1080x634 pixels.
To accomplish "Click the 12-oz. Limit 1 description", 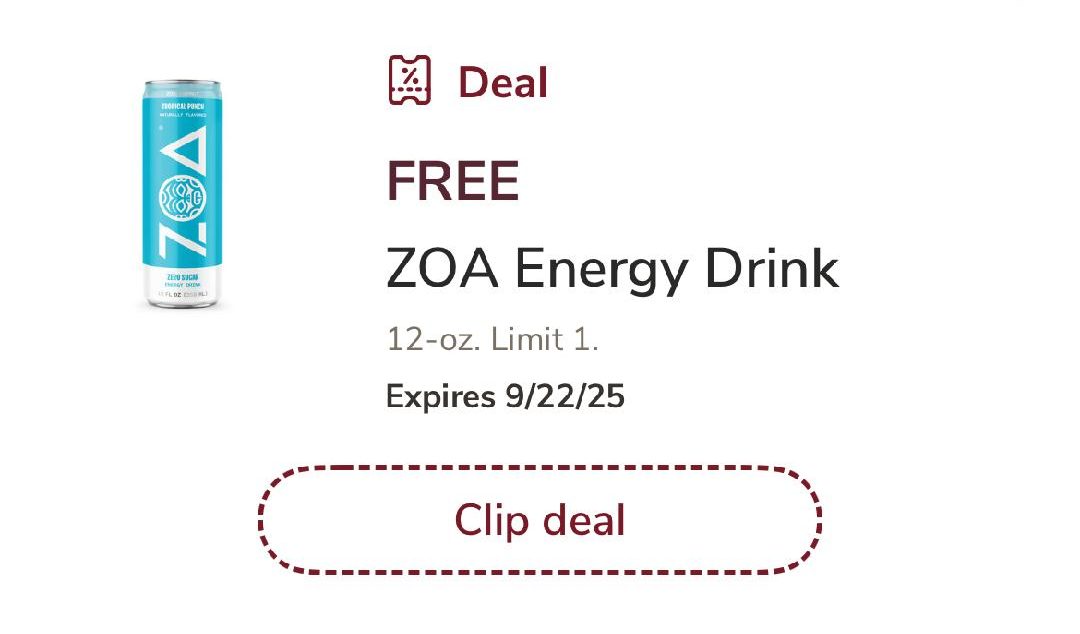I will 492,340.
